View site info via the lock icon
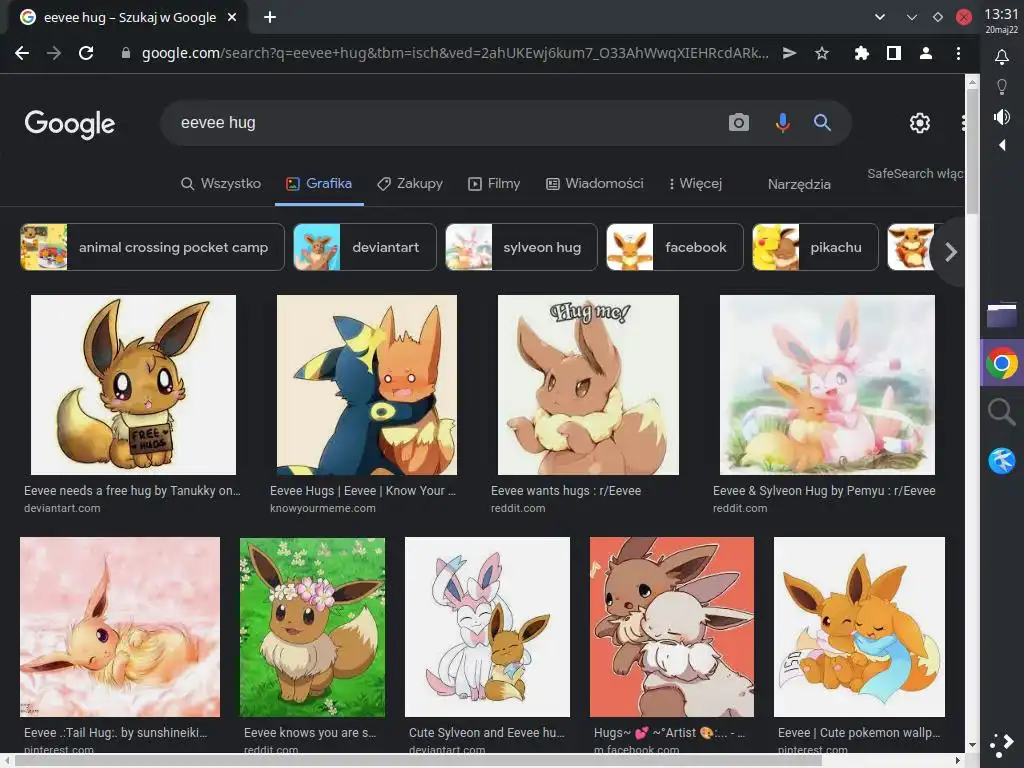 tap(126, 53)
